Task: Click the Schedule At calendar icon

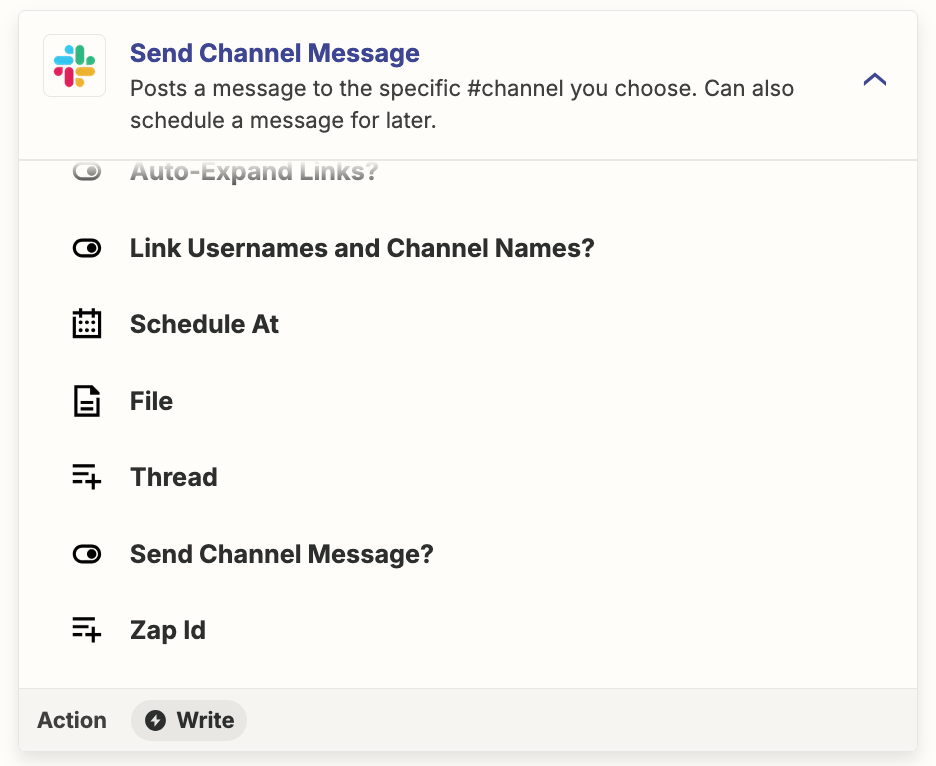Action: 87,324
